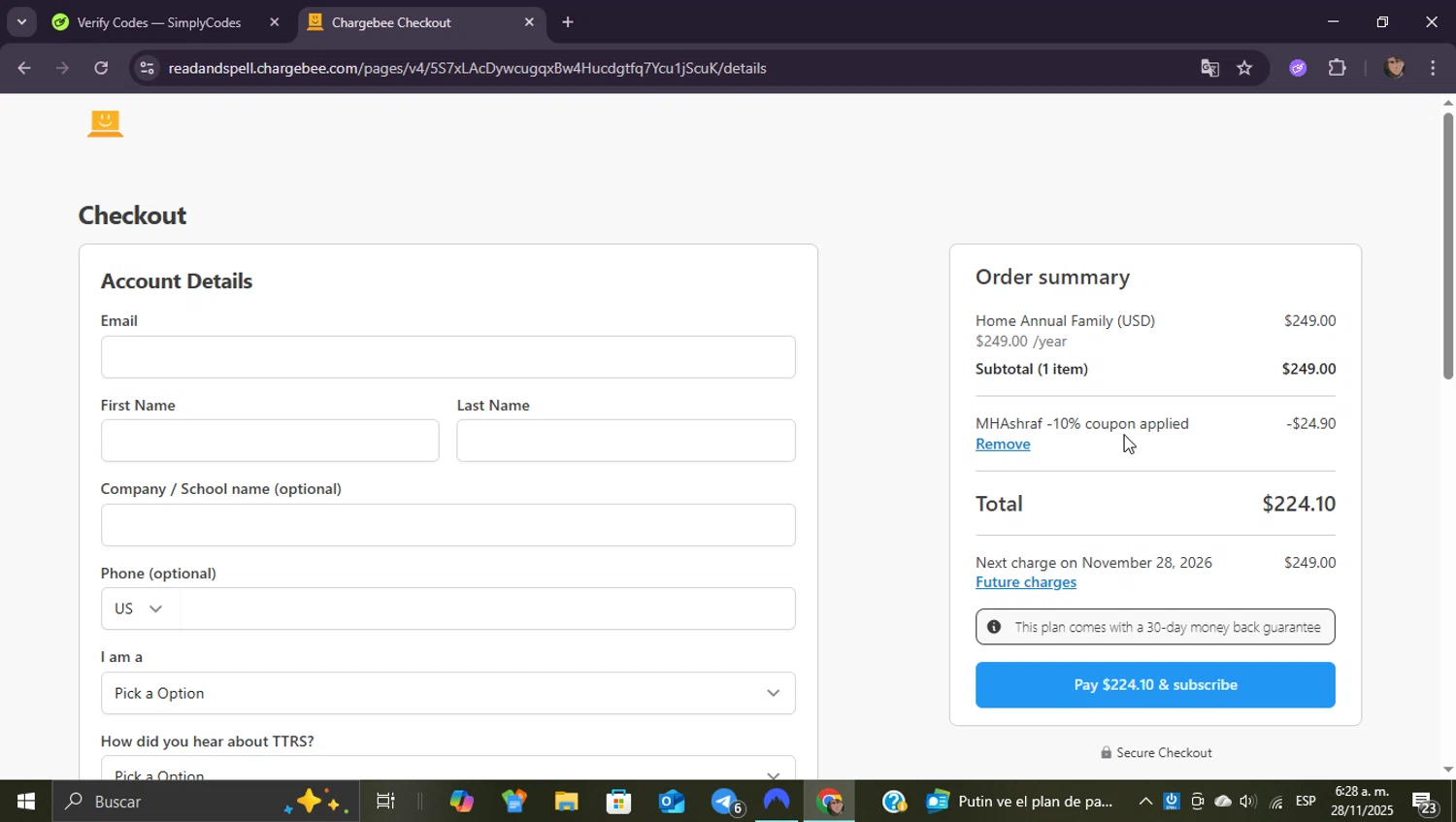The height and width of the screenshot is (822, 1456).
Task: Open the Chrome profile avatar
Action: 1395,68
